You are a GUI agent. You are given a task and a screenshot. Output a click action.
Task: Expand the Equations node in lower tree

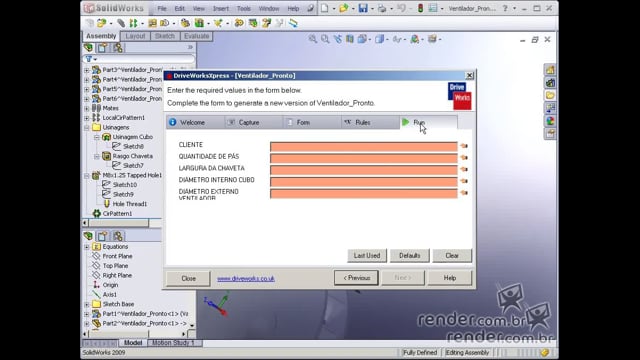click(x=87, y=247)
